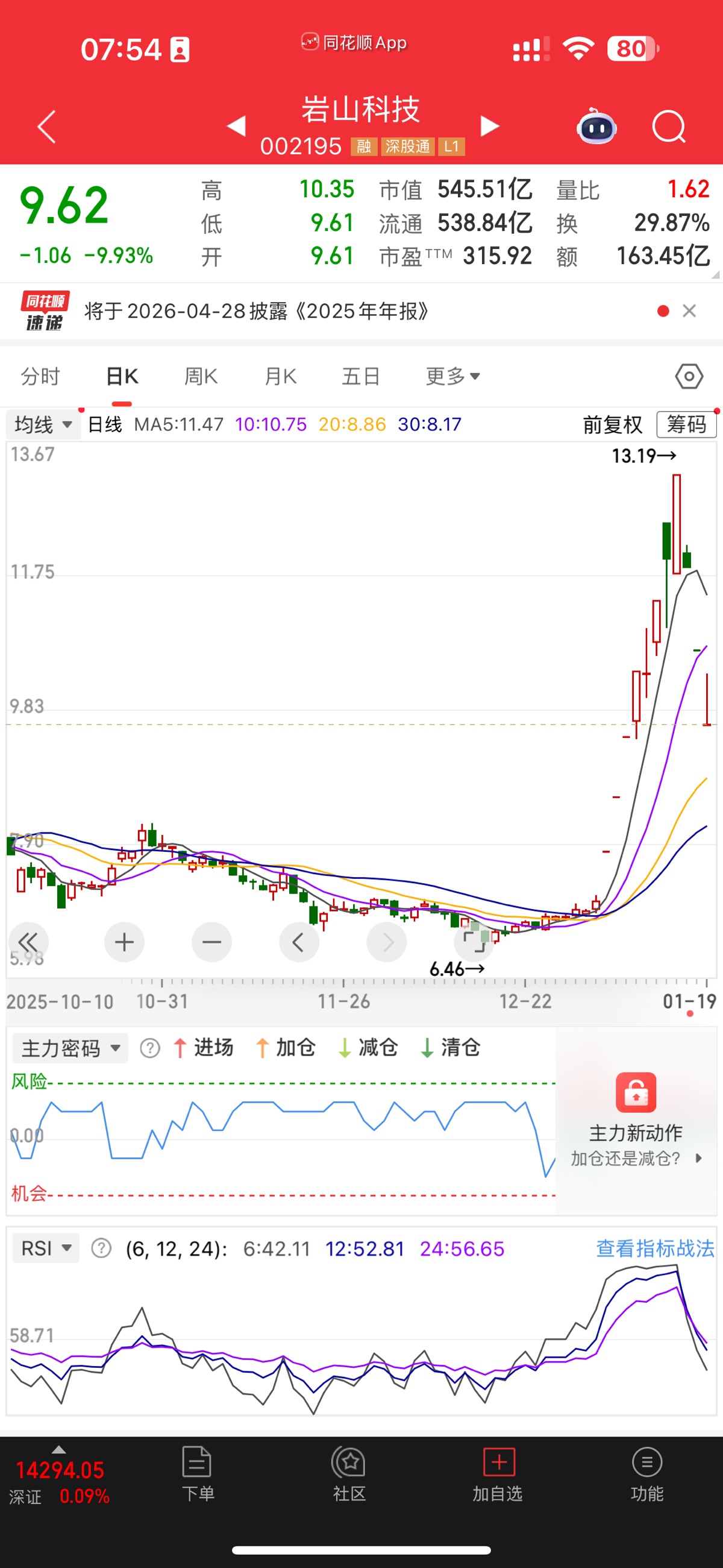Image resolution: width=723 pixels, height=1568 pixels.
Task: Open the 社区 community icon
Action: point(349,1473)
